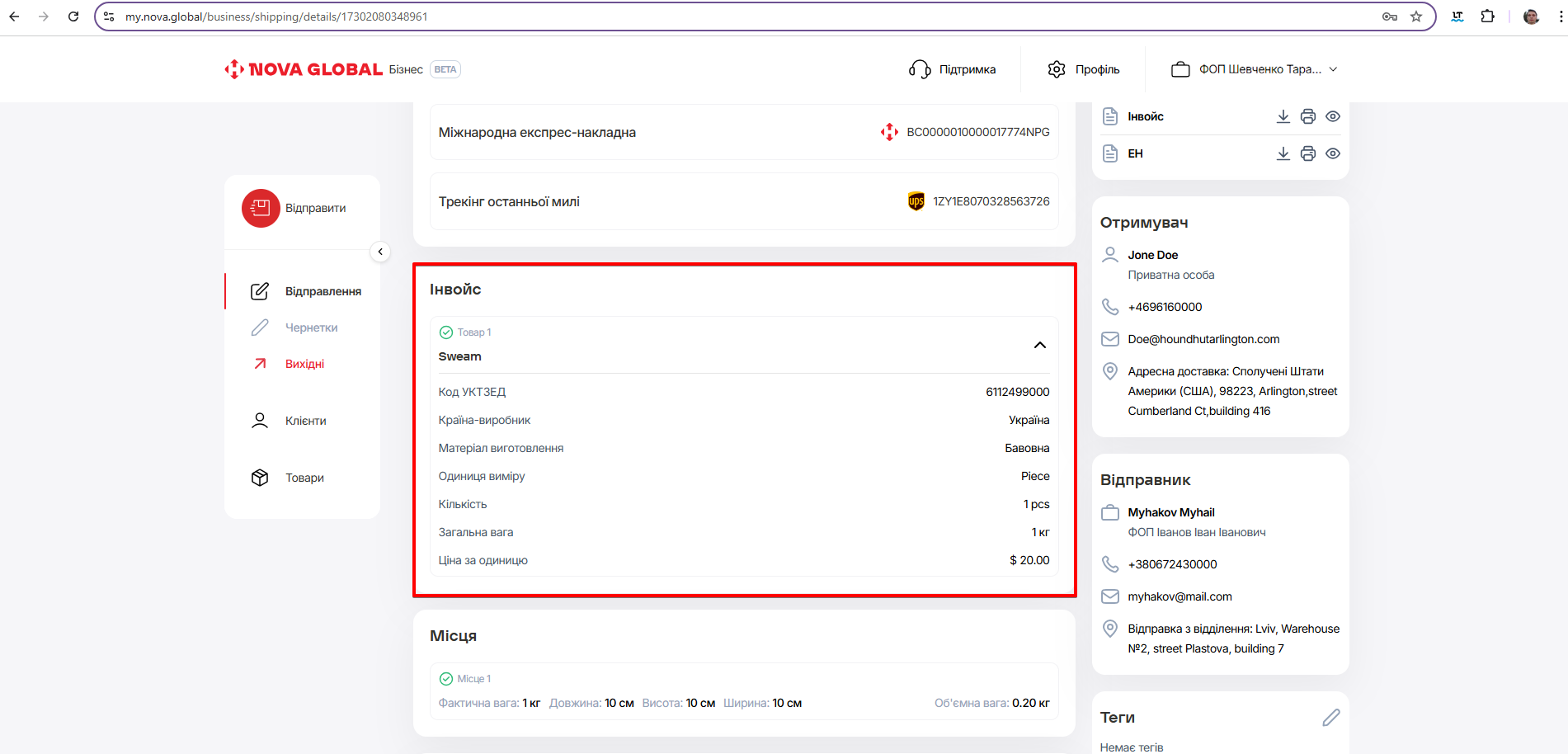This screenshot has width=1568, height=754.
Task: Open the ФОП Шевченко account dropdown
Action: point(1254,69)
